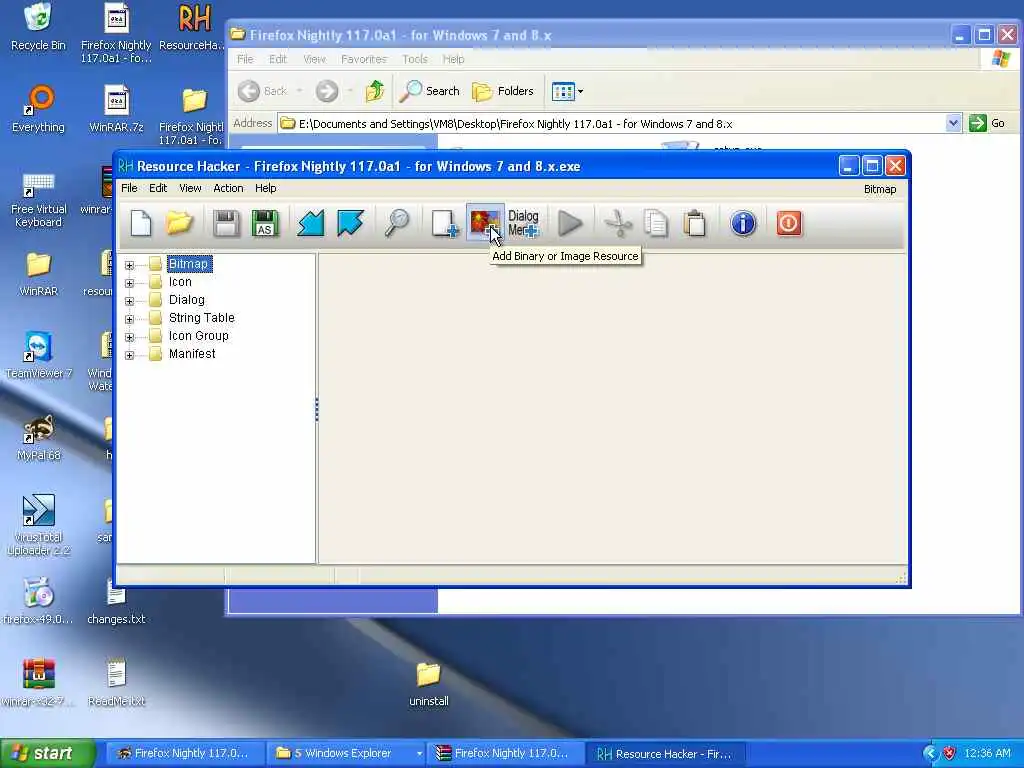This screenshot has width=1024, height=768.
Task: Open the Recycle Bin desktop icon
Action: [x=38, y=27]
